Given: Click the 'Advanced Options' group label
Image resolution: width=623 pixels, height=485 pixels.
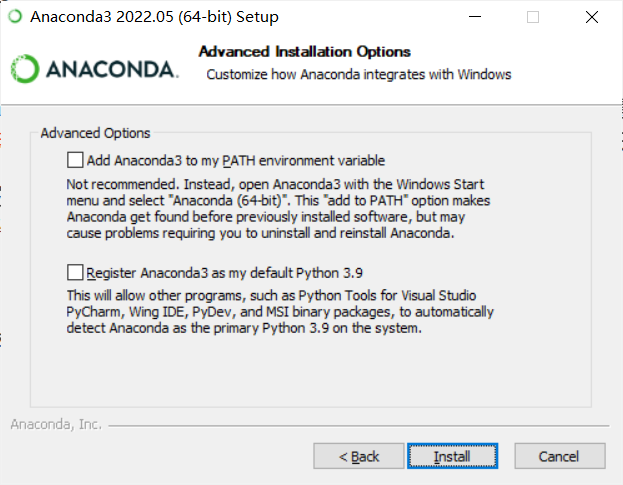Looking at the screenshot, I should 94,133.
